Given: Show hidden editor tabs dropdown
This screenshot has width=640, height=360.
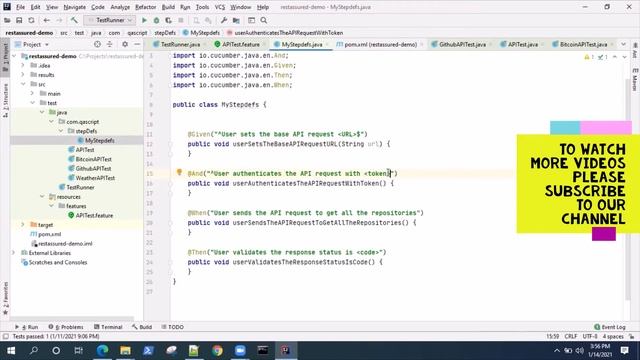Looking at the screenshot, I should coord(623,44).
